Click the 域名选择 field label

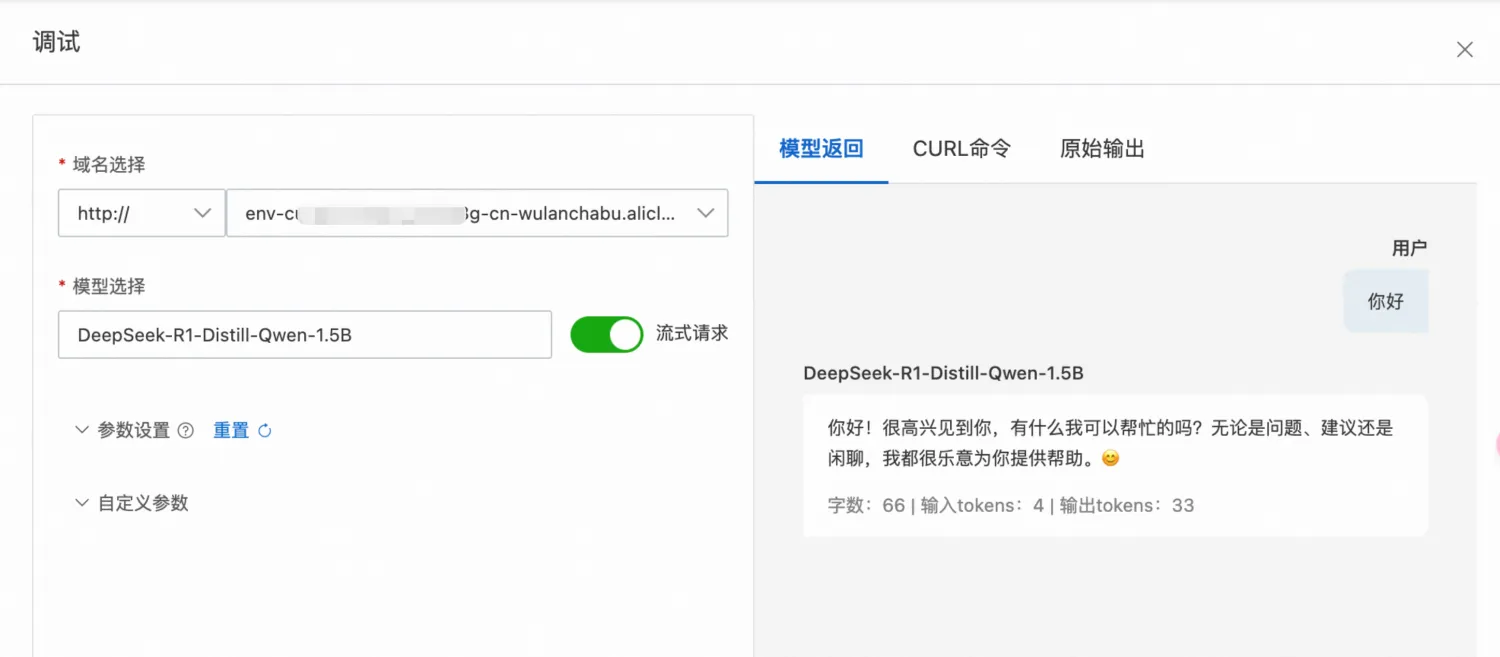point(109,165)
